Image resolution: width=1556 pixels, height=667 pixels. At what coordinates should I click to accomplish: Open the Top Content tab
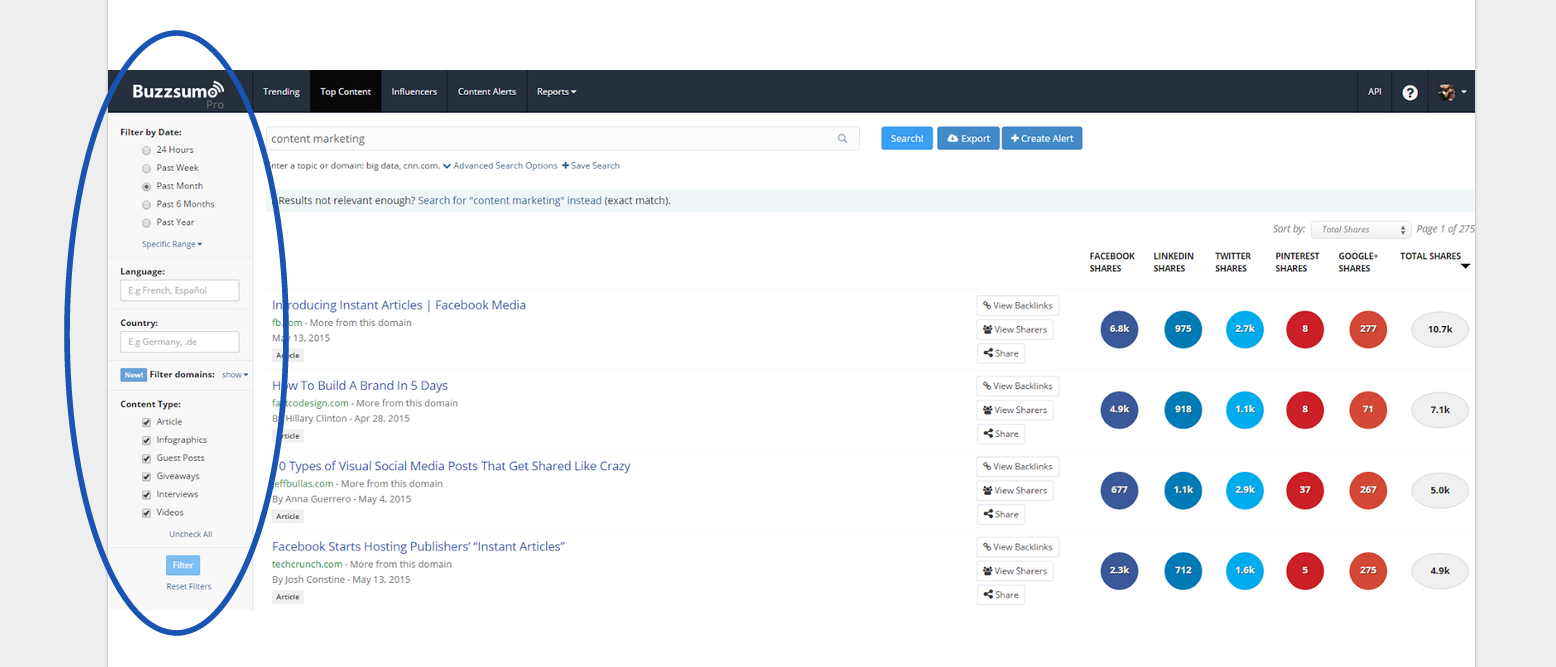pyautogui.click(x=346, y=92)
